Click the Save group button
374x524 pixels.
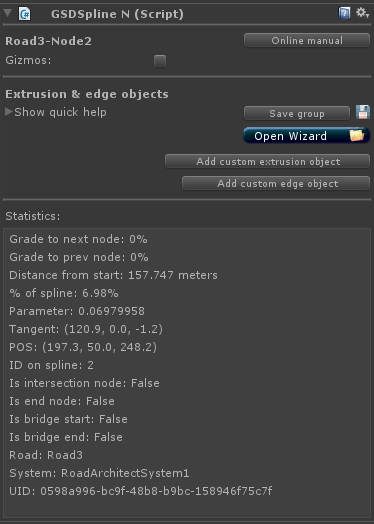[x=297, y=114]
